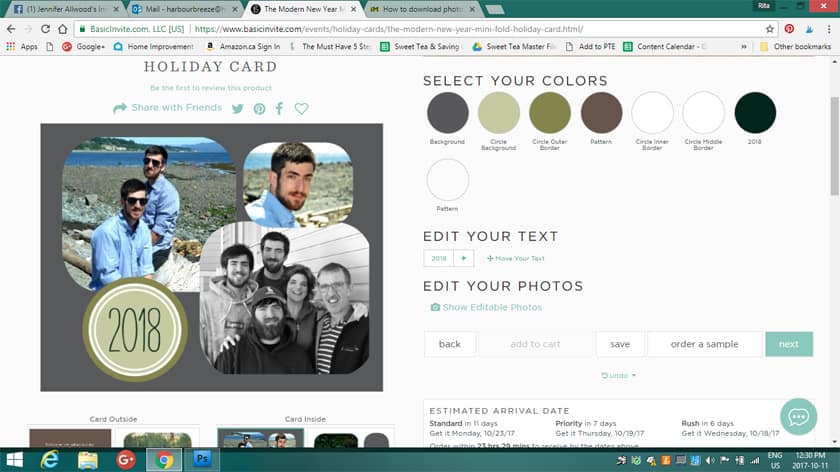Open the Apps bookmarks shortcut
This screenshot has height=472, width=840.
point(22,47)
